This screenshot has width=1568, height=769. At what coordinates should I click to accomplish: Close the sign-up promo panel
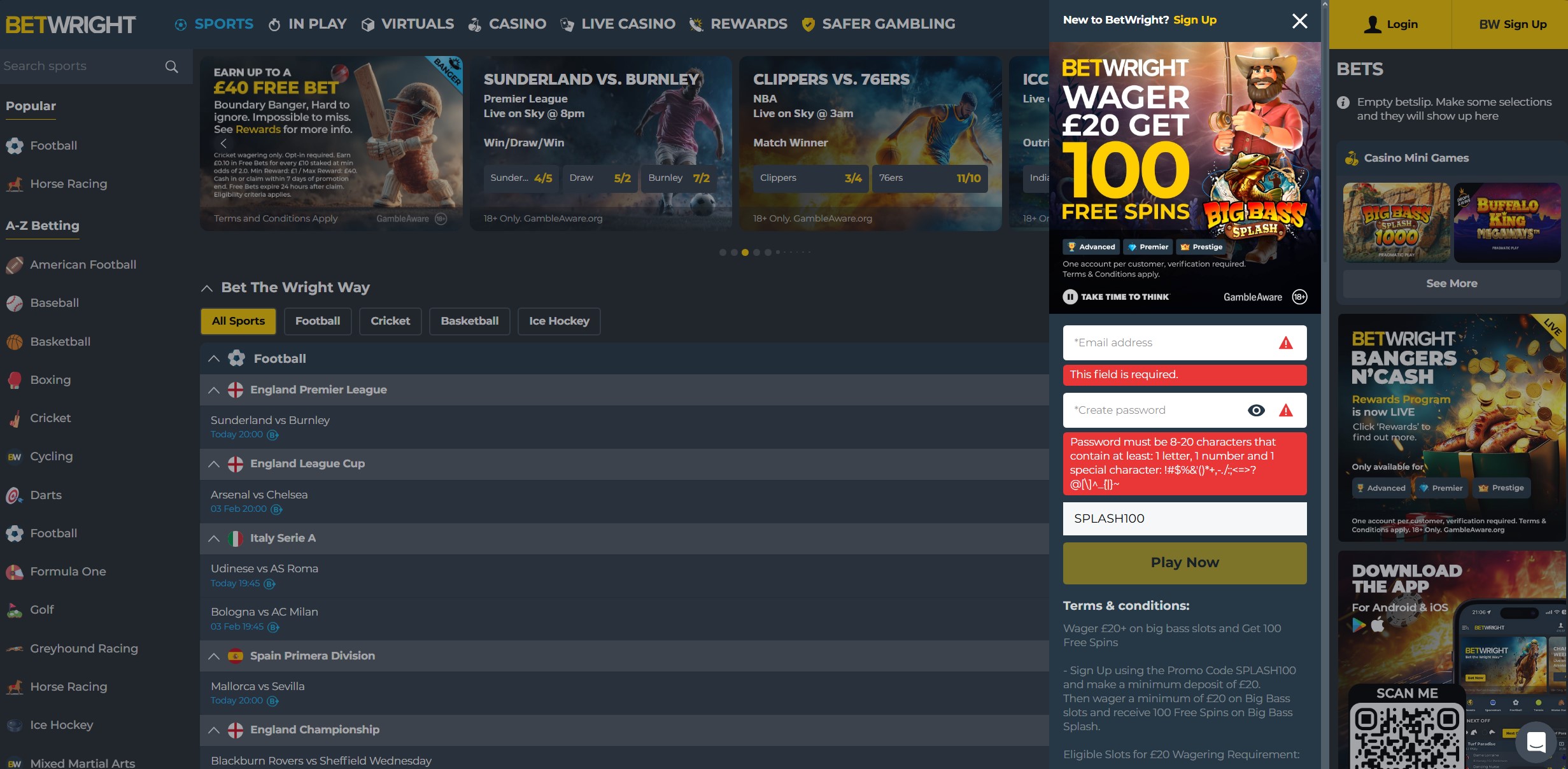[1299, 21]
